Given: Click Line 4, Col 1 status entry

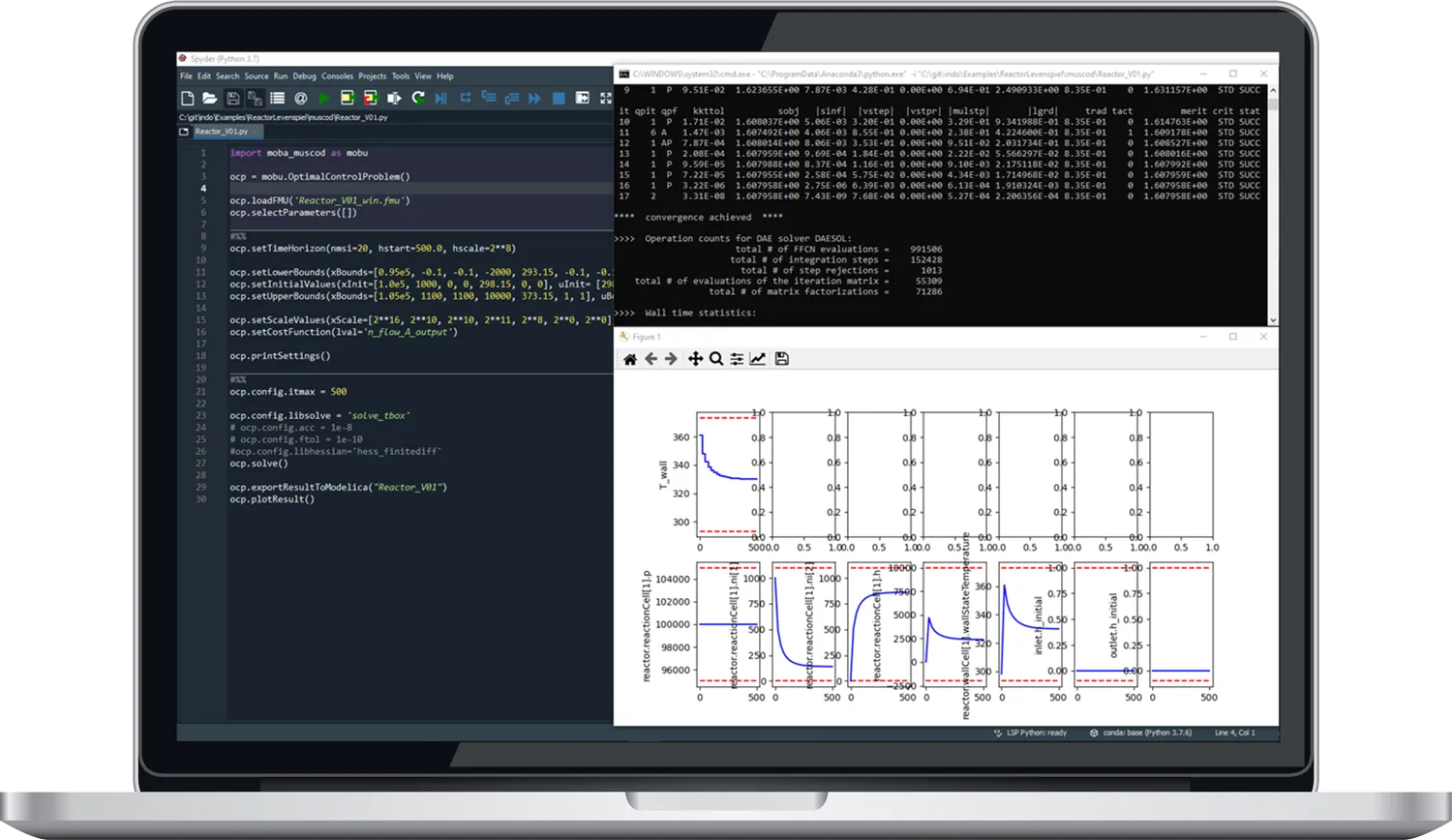Looking at the screenshot, I should (1235, 733).
